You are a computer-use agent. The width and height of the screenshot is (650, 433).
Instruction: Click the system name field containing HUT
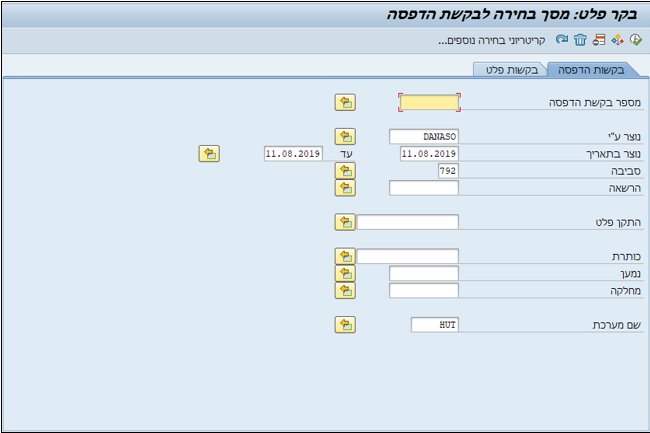click(x=435, y=325)
